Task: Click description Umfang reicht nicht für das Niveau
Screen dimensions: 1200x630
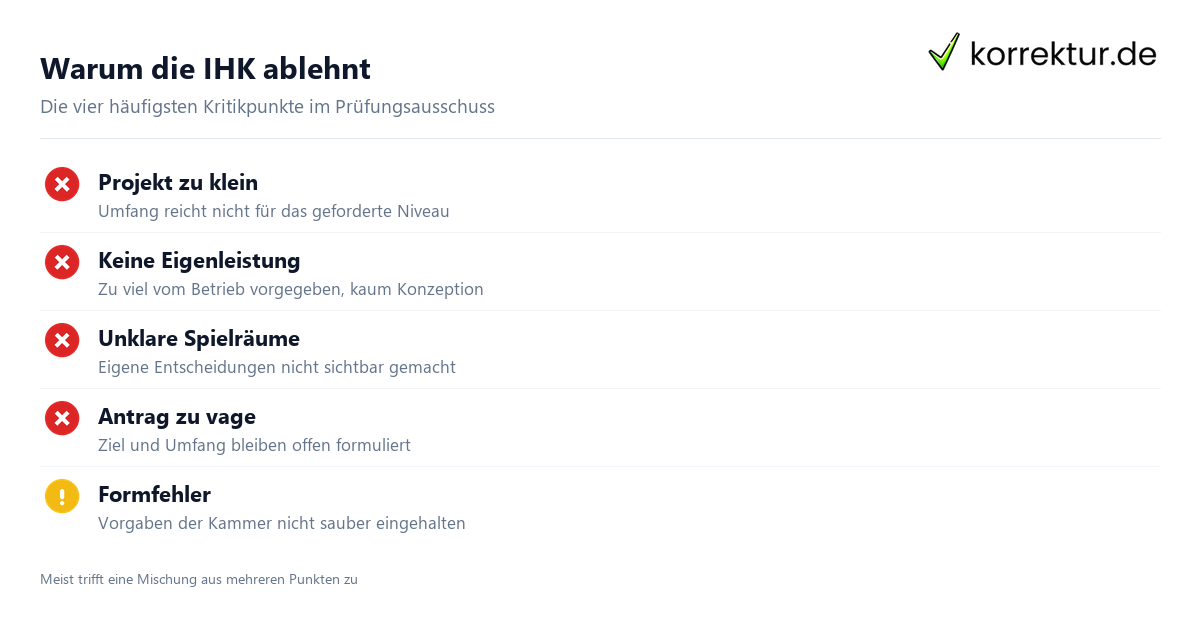Action: (x=274, y=211)
